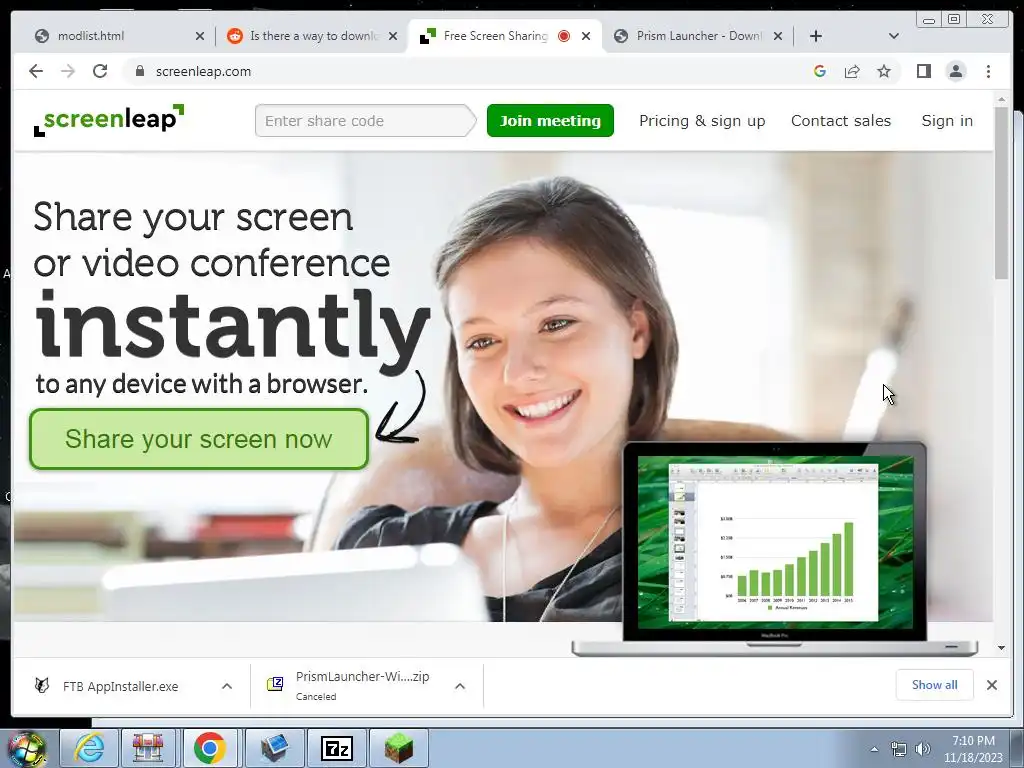
Task: Click the recording indicator on tab
Action: tap(564, 36)
